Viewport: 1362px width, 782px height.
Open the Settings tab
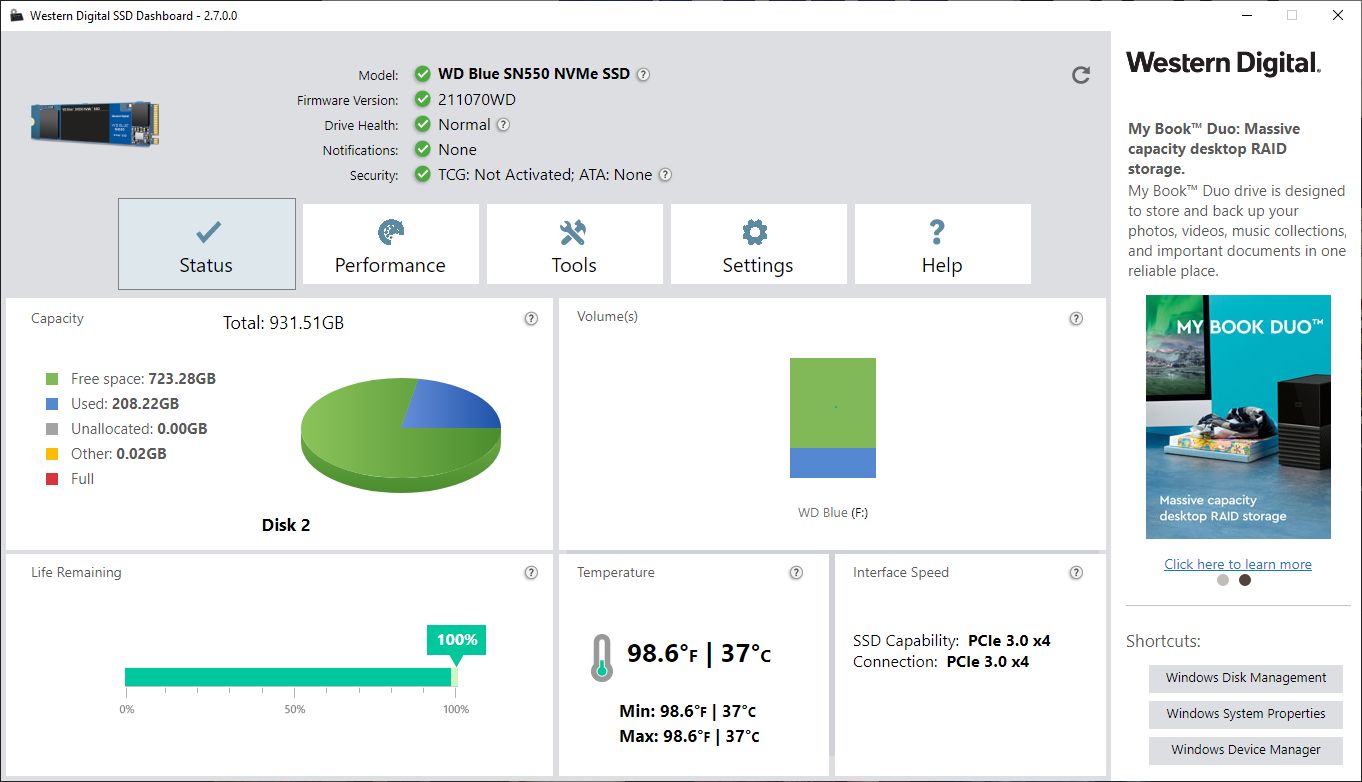[758, 244]
